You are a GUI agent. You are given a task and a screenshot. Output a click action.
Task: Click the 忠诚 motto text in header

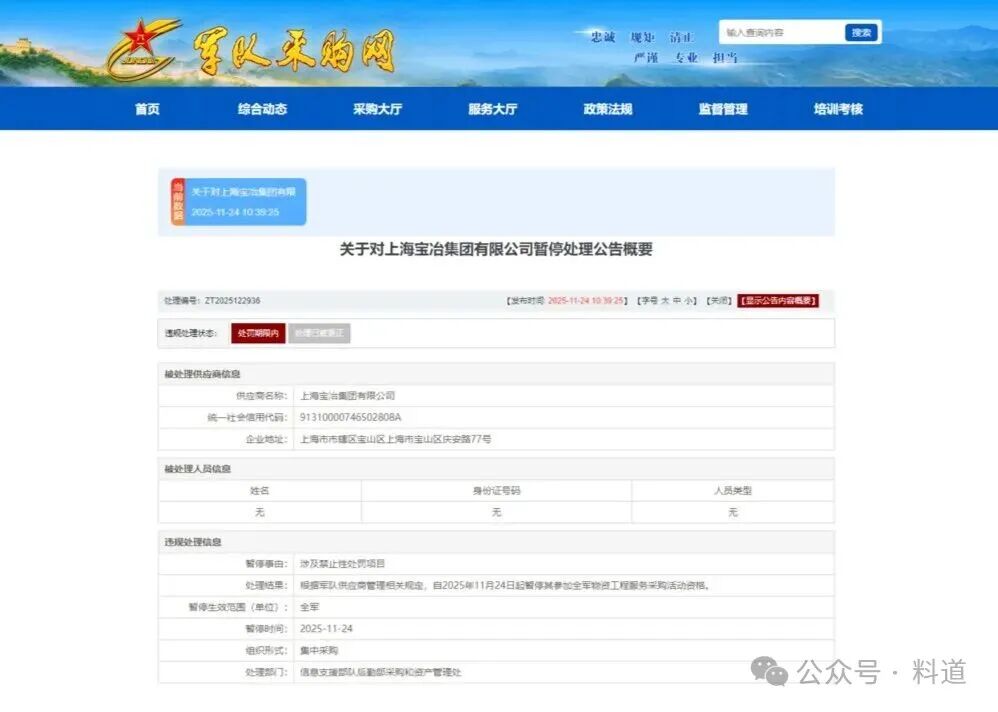pyautogui.click(x=603, y=37)
